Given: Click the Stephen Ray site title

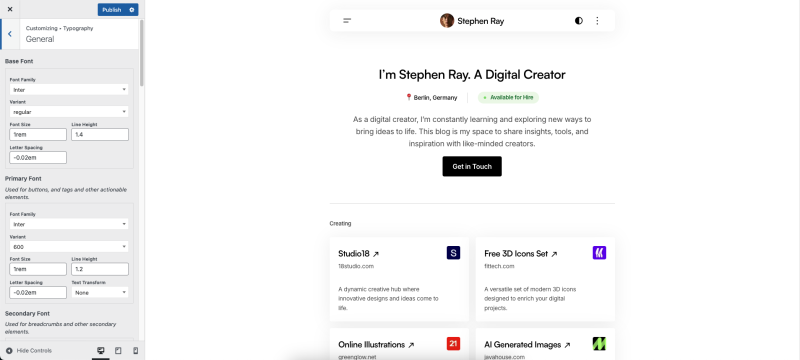Looking at the screenshot, I should click(x=481, y=21).
